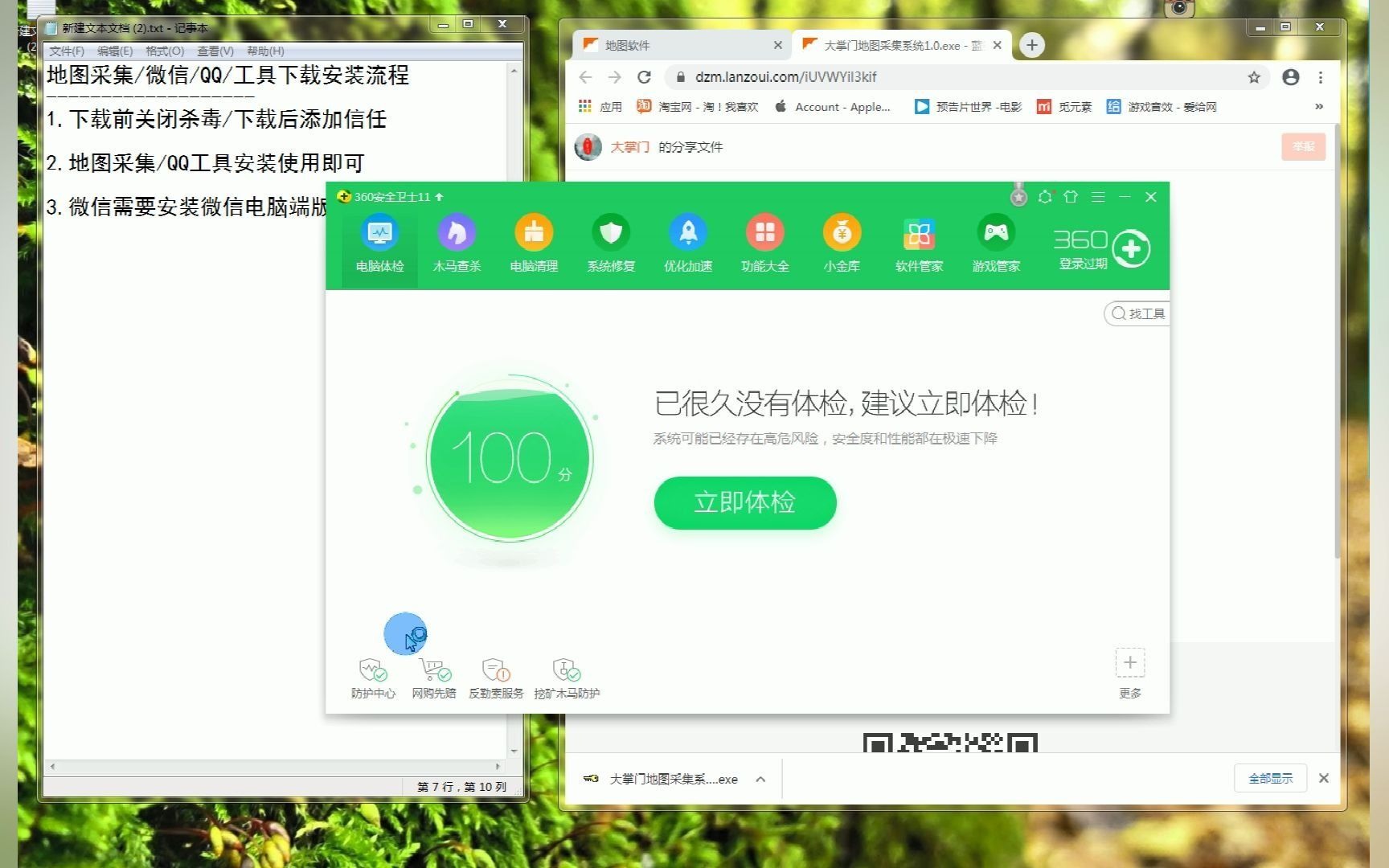1389x868 pixels.
Task: Open 360 skin shirt icon
Action: point(1071,196)
